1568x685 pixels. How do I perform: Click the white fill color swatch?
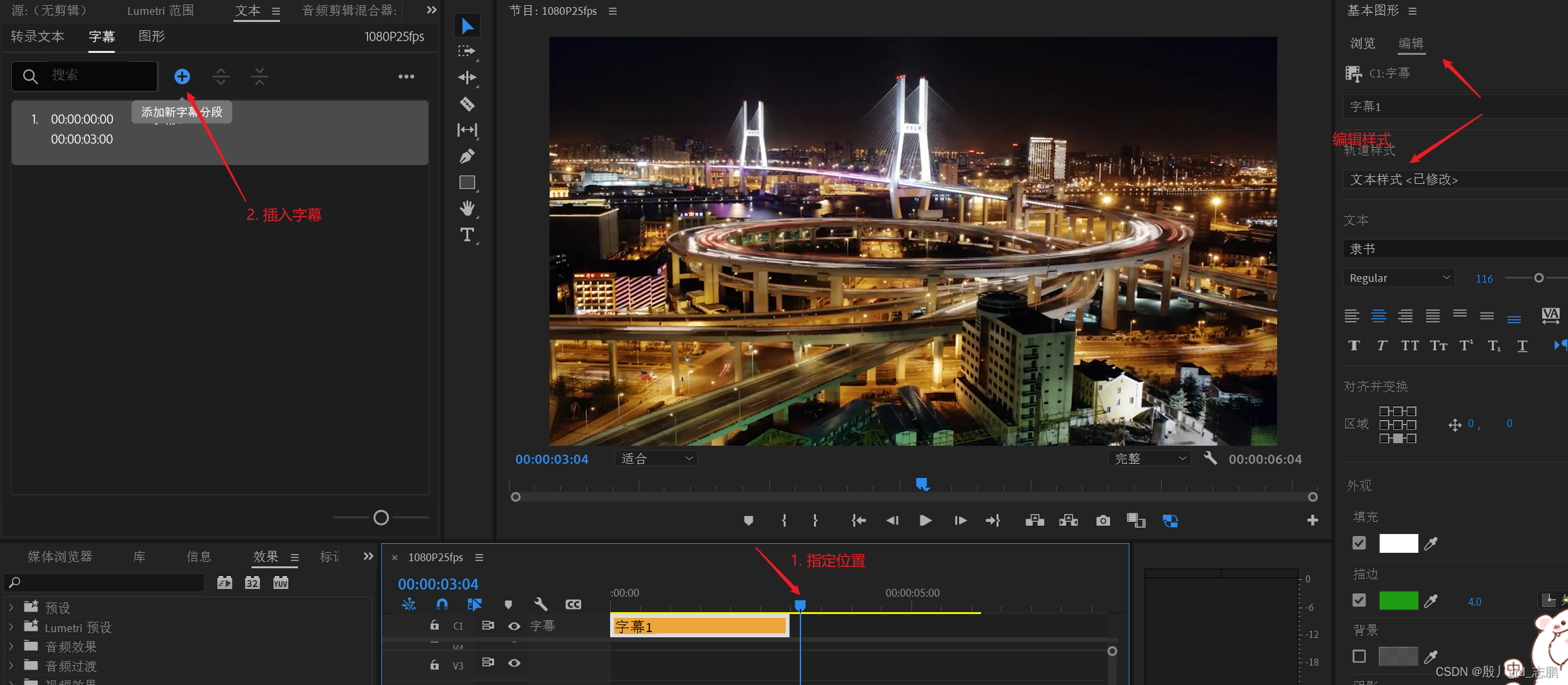(x=1398, y=543)
